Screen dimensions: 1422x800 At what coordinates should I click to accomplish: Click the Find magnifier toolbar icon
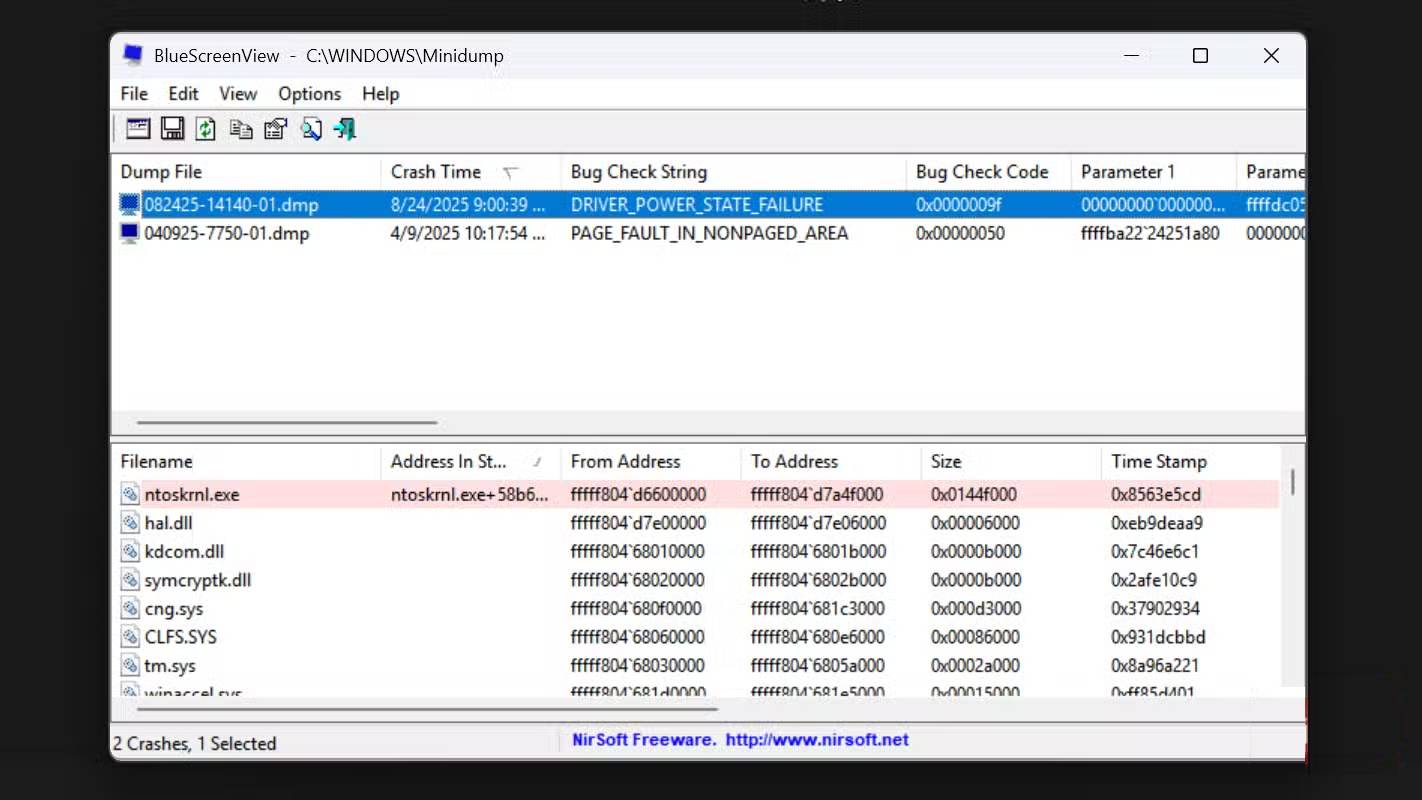point(311,129)
